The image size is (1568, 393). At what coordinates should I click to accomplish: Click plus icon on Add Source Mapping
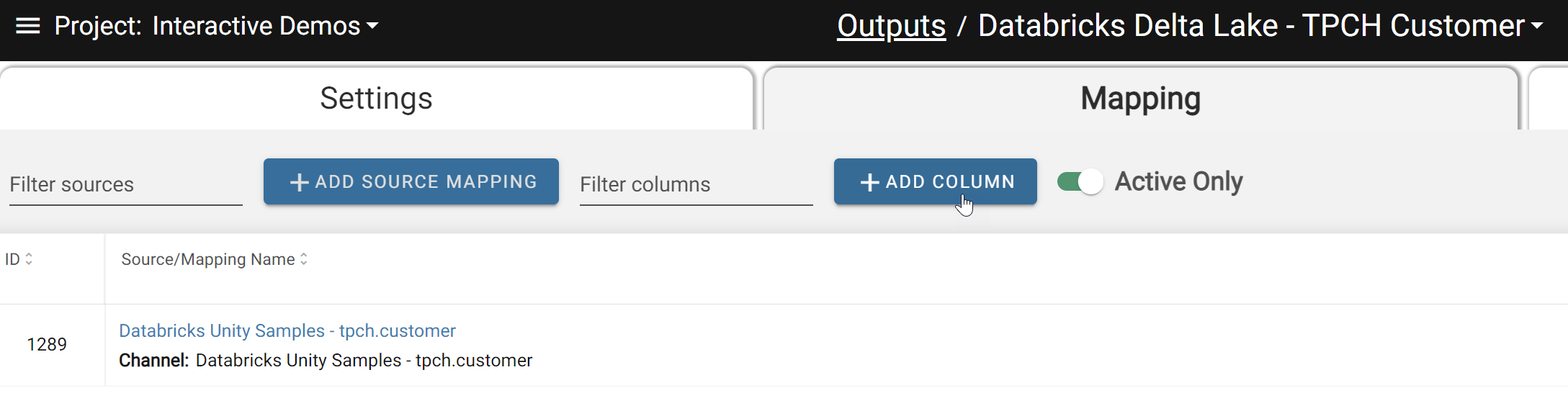[299, 182]
